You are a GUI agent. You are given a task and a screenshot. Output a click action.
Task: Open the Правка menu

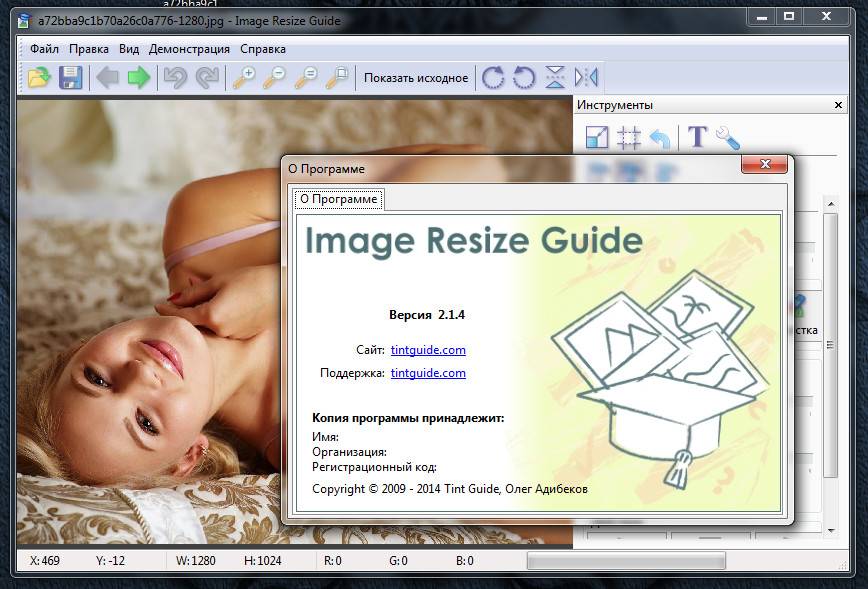tap(89, 49)
